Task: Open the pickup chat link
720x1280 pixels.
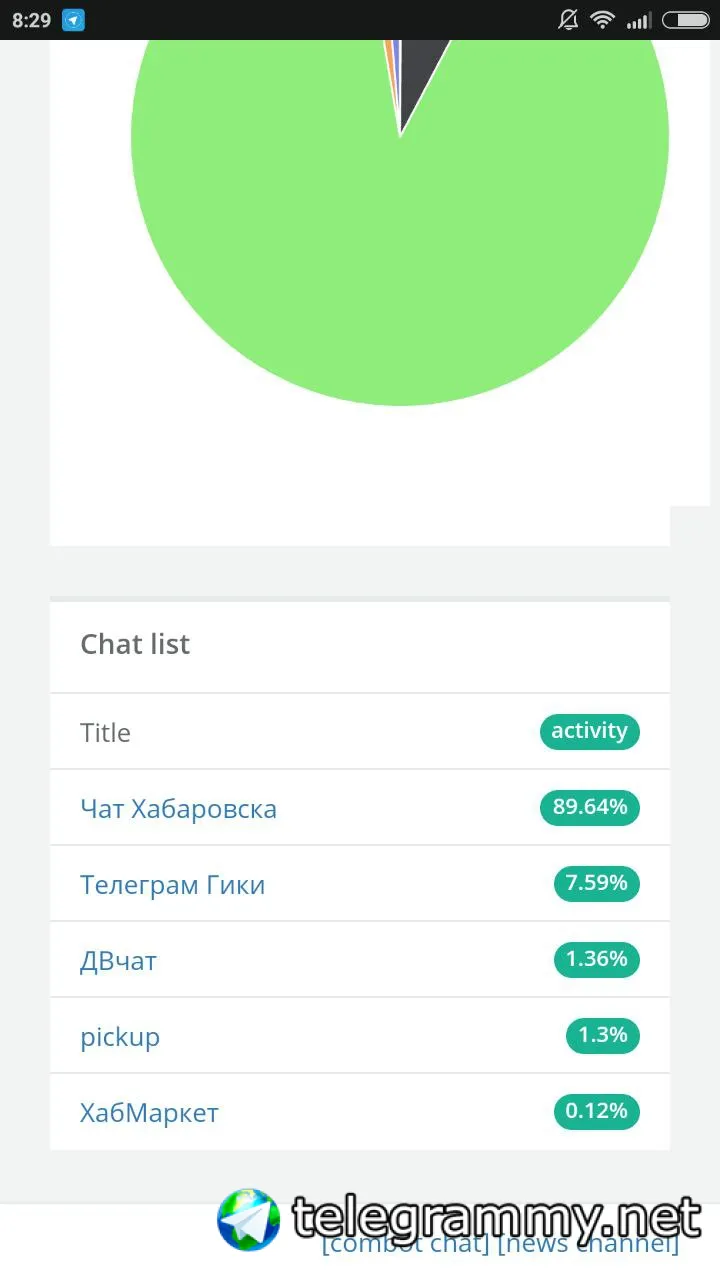Action: [x=120, y=1036]
